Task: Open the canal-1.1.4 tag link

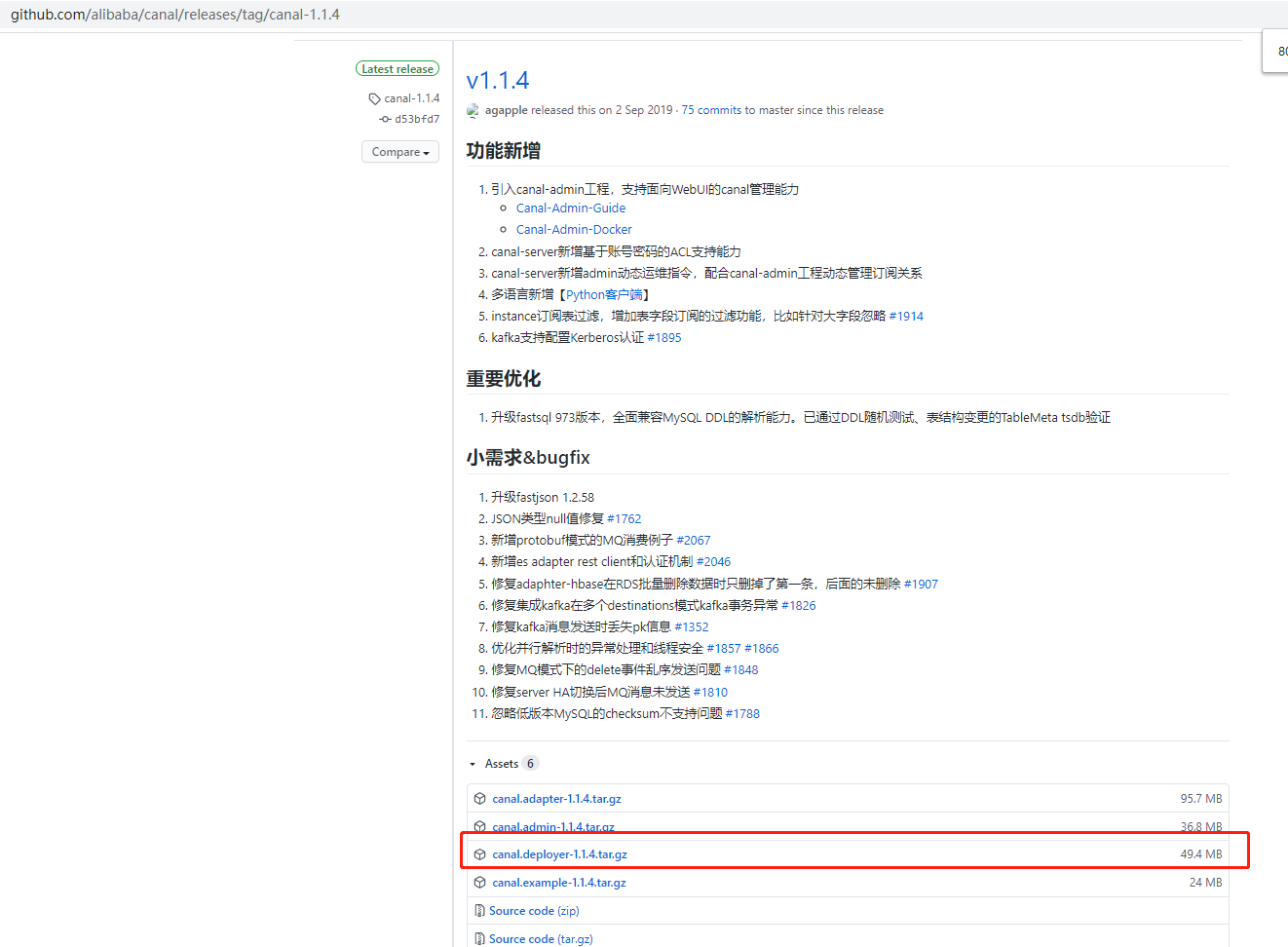Action: [412, 98]
